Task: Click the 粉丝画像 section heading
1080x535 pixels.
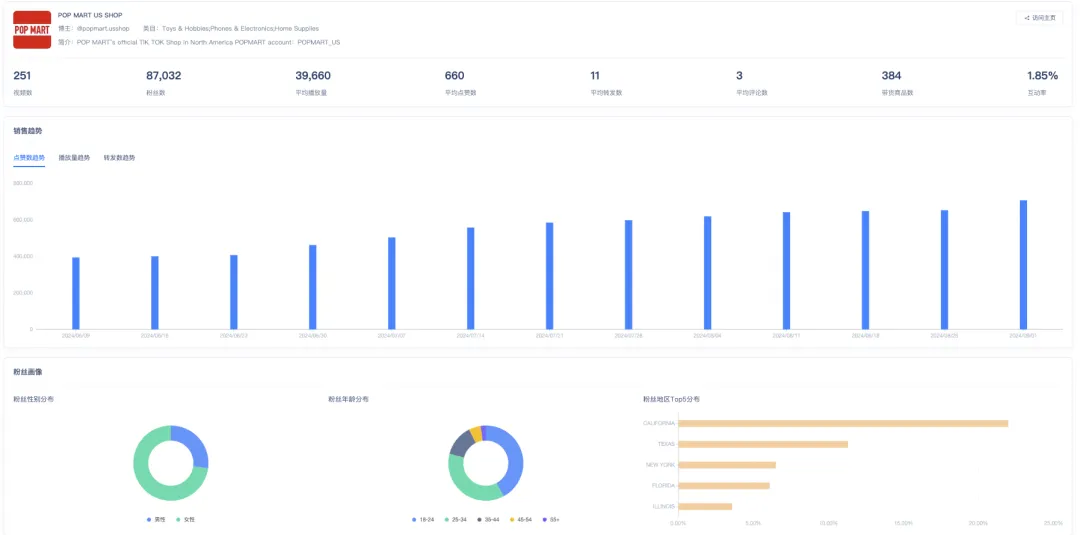Action: coord(28,372)
